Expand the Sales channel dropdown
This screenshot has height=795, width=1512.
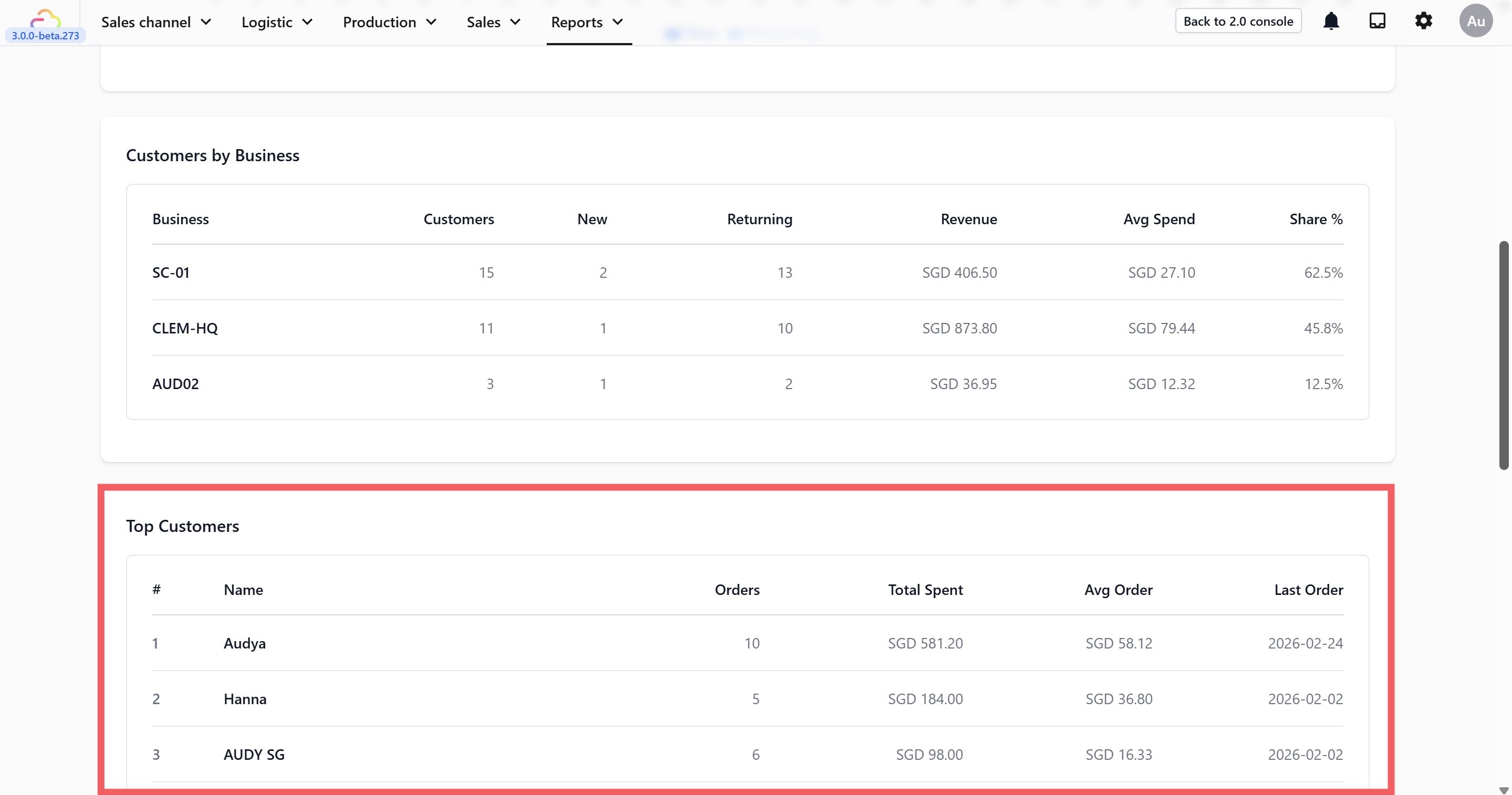tap(156, 22)
